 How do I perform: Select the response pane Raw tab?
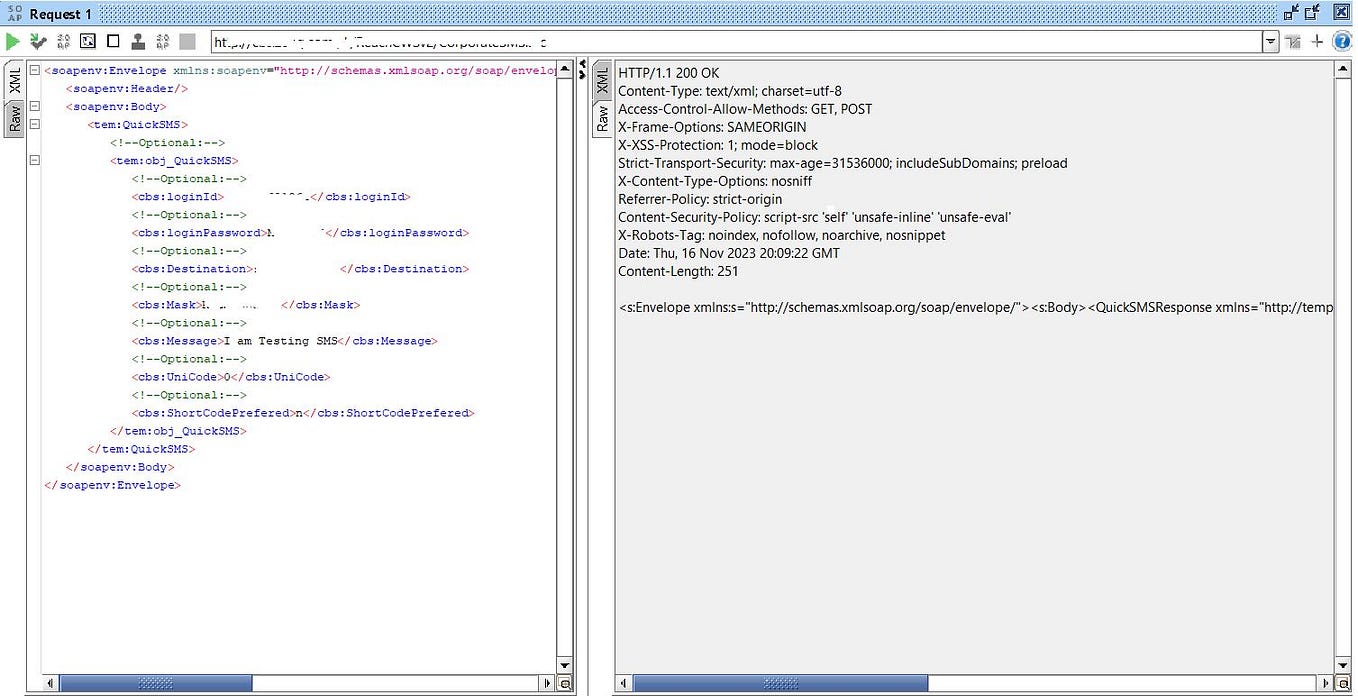pos(602,118)
